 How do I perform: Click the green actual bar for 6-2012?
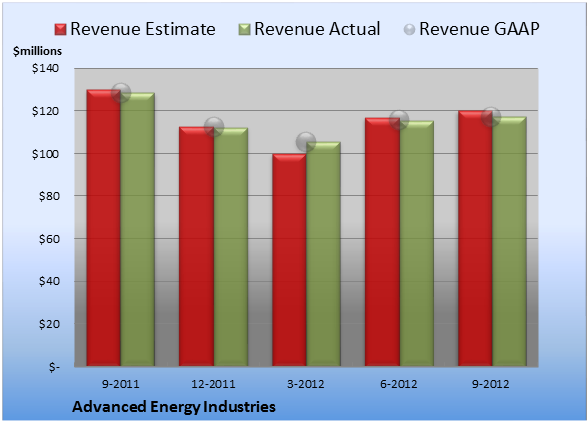click(x=417, y=243)
